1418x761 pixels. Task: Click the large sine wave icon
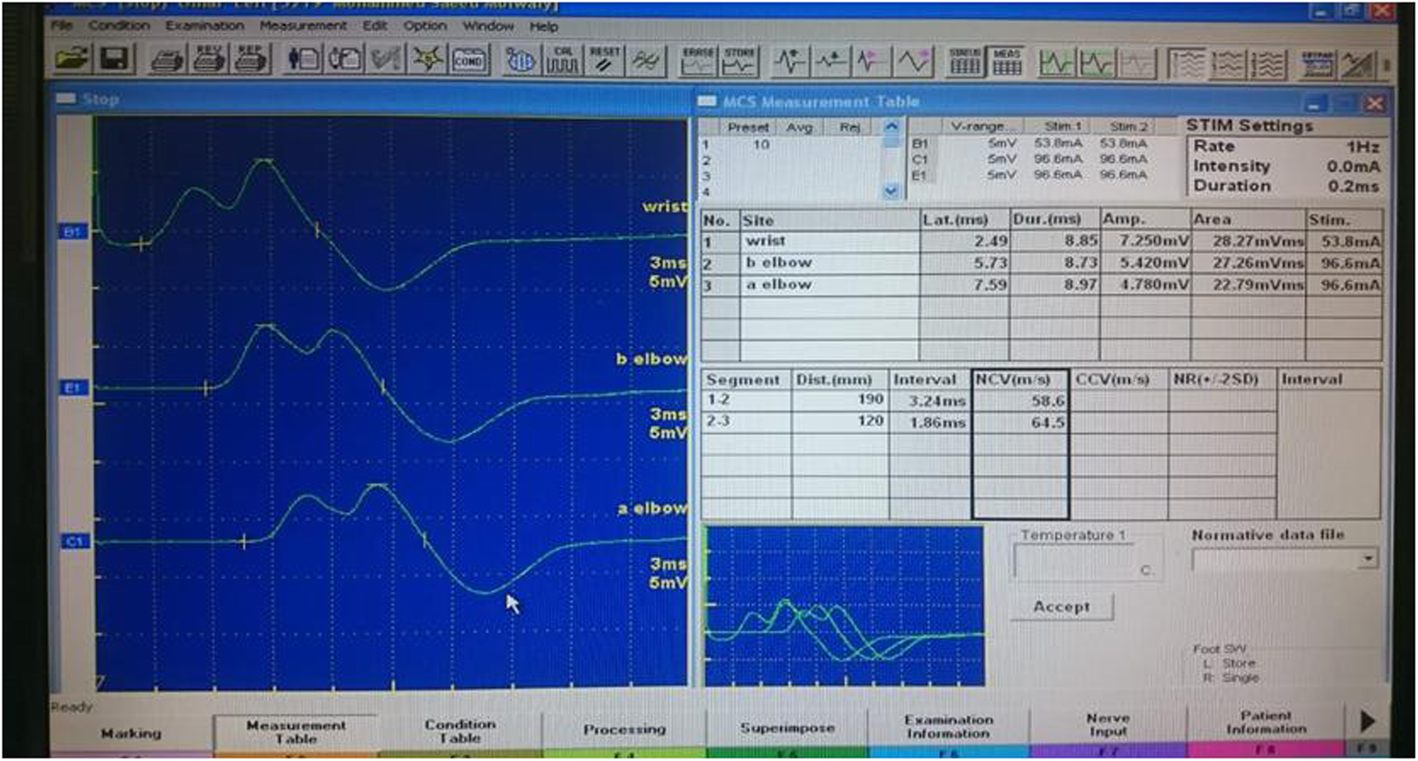point(914,60)
